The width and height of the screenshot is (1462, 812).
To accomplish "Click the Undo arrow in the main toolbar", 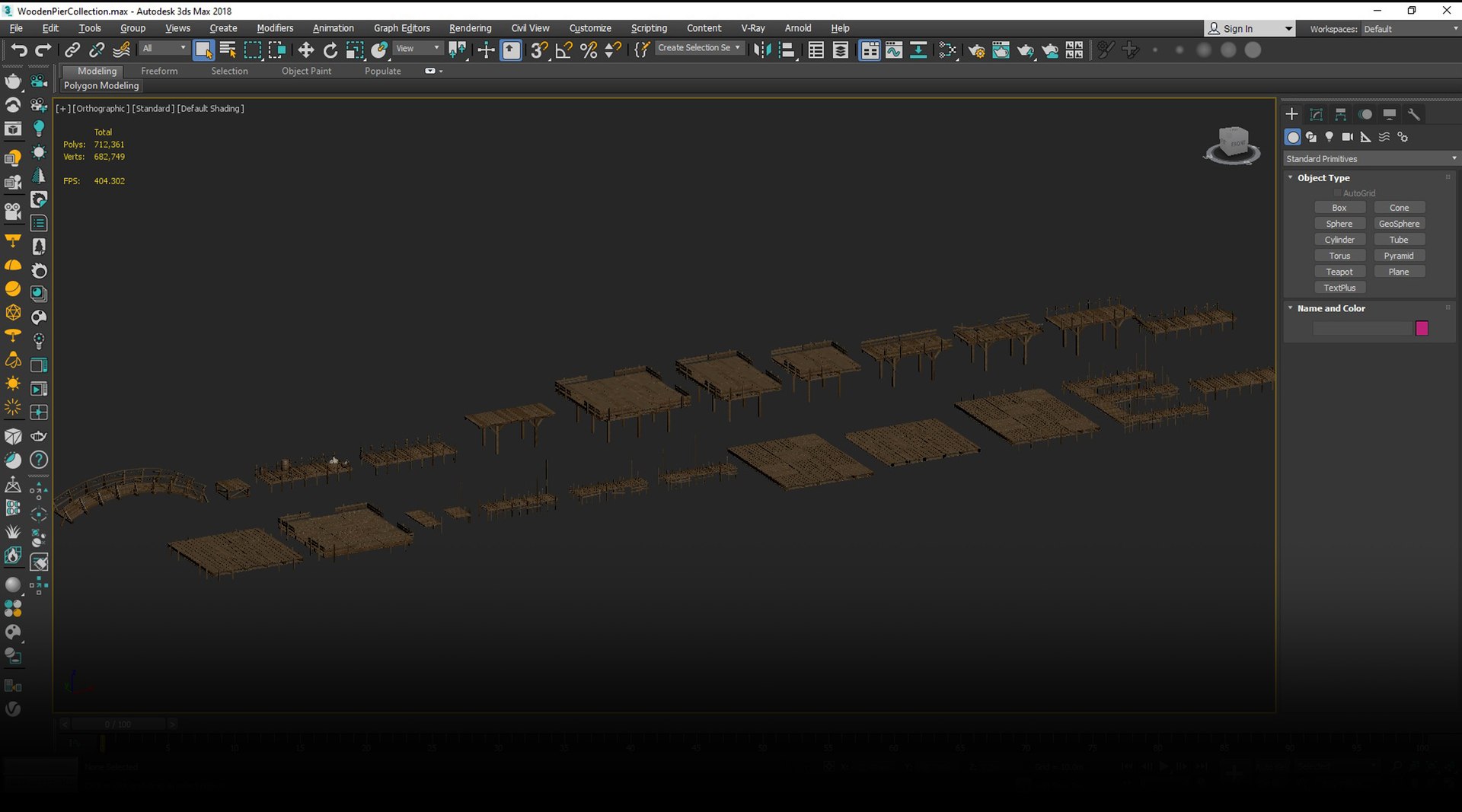I will click(x=18, y=50).
